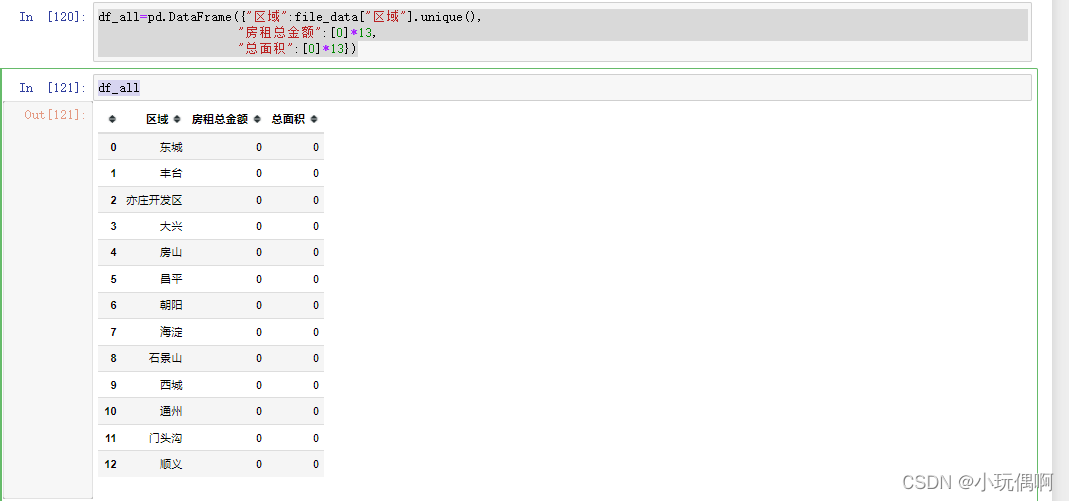The image size is (1069, 501).
Task: Click the In [121] df_all cell editor
Action: [562, 88]
